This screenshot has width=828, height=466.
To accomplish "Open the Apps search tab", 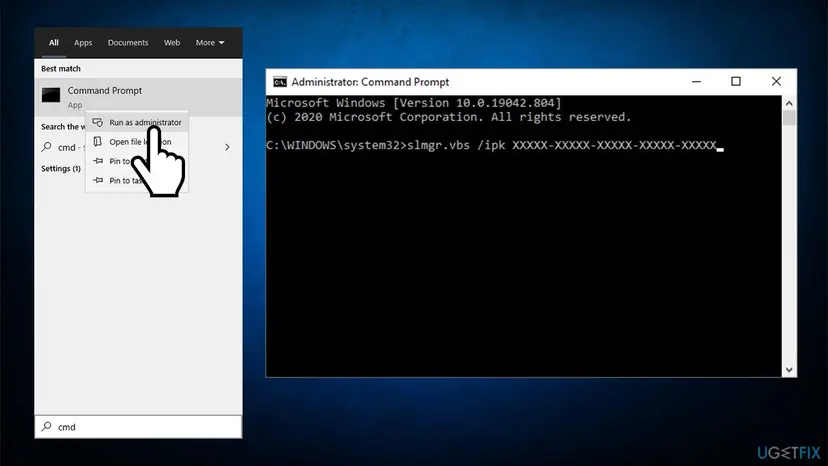I will click(83, 43).
